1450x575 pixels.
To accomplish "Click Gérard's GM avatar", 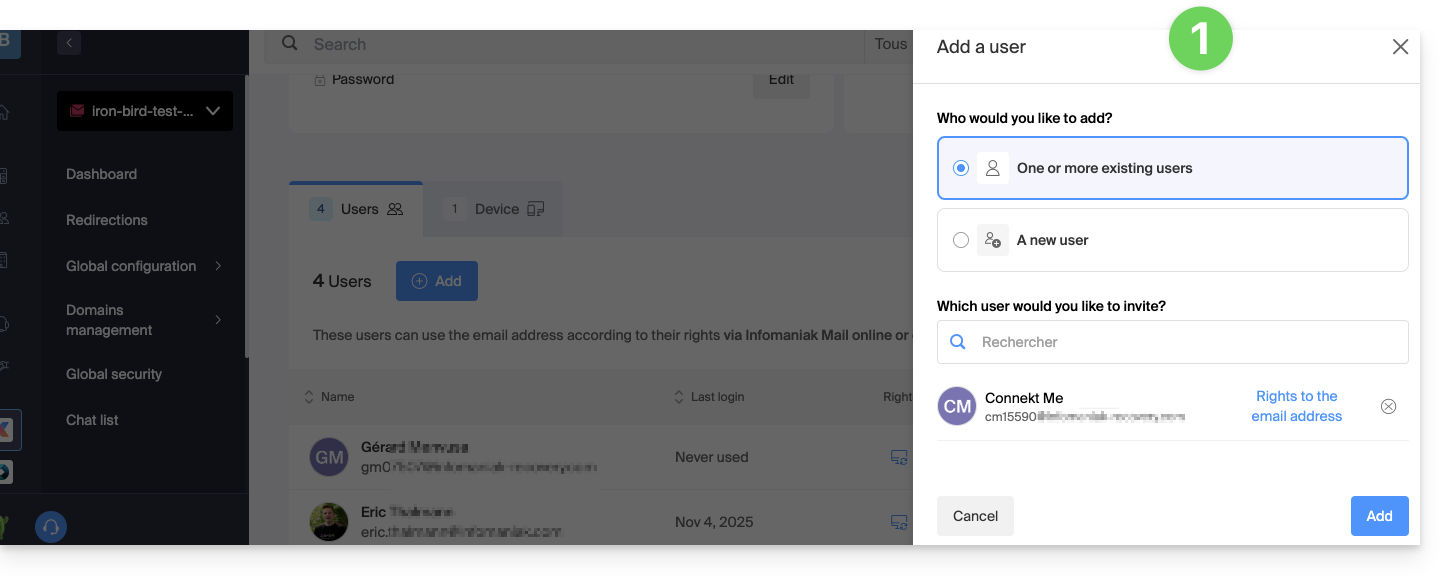I will tap(329, 457).
